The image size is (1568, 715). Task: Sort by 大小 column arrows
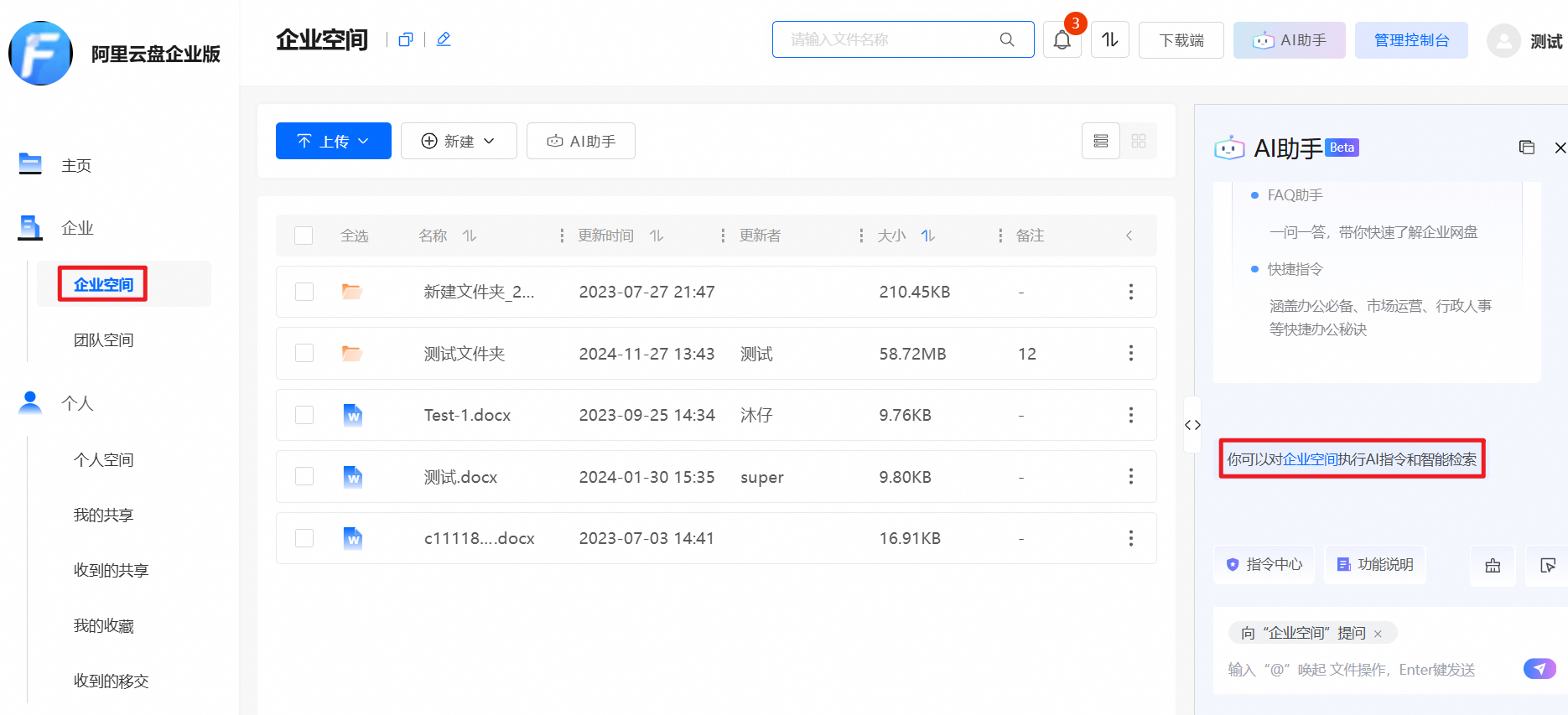(x=927, y=236)
